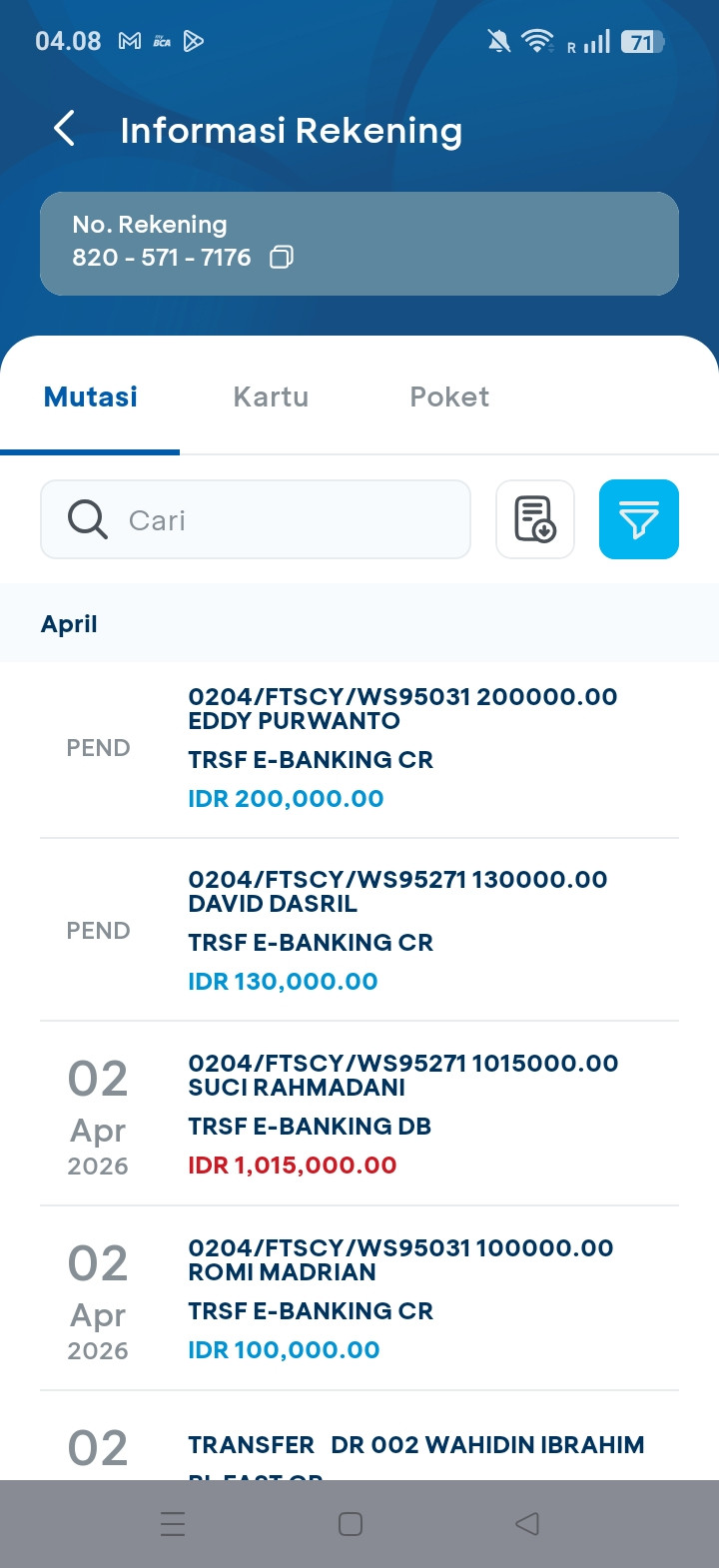
Task: Tap the No. Rekening account card
Action: 359,244
